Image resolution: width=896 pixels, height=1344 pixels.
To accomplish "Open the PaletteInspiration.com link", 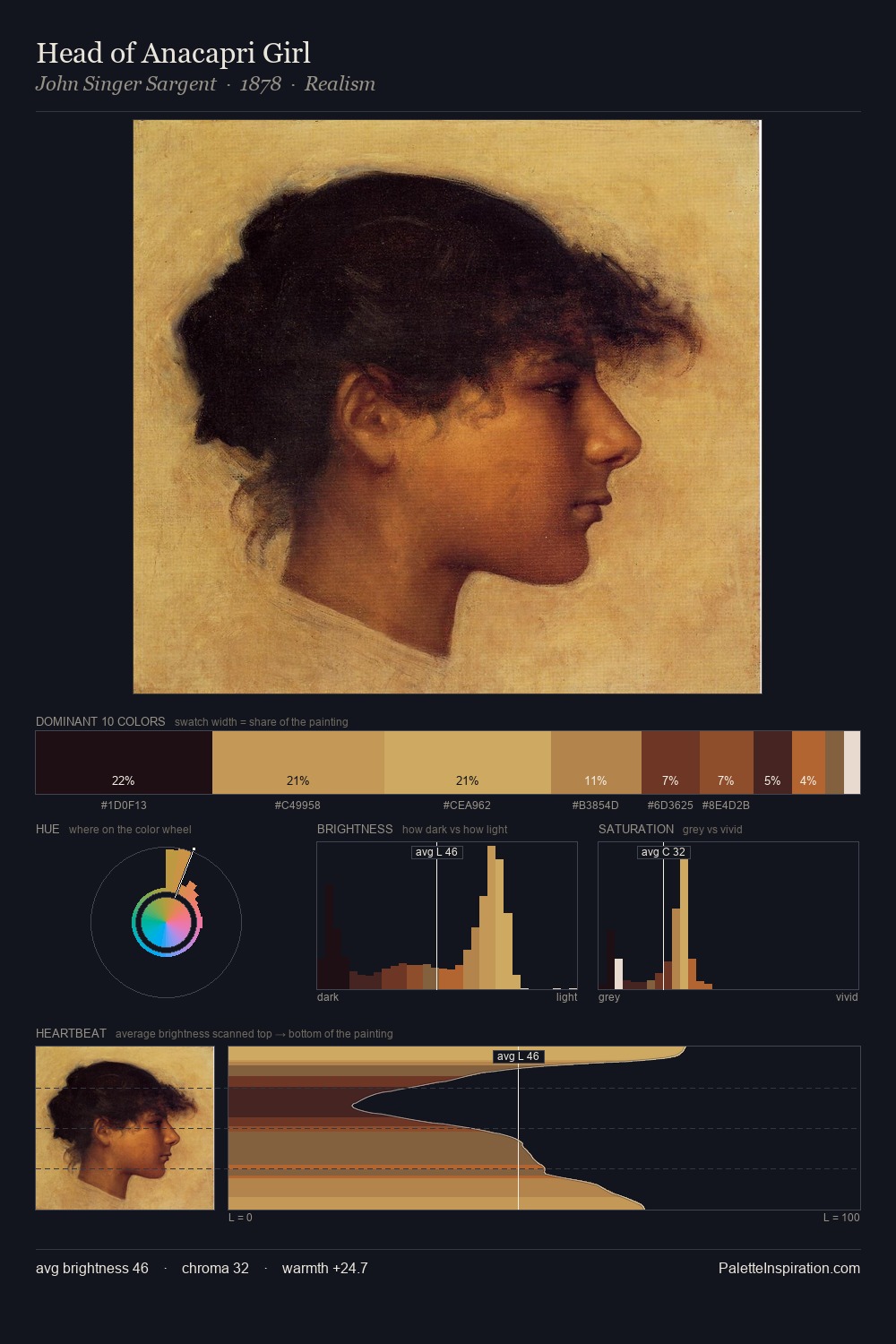I will pyautogui.click(x=789, y=1269).
